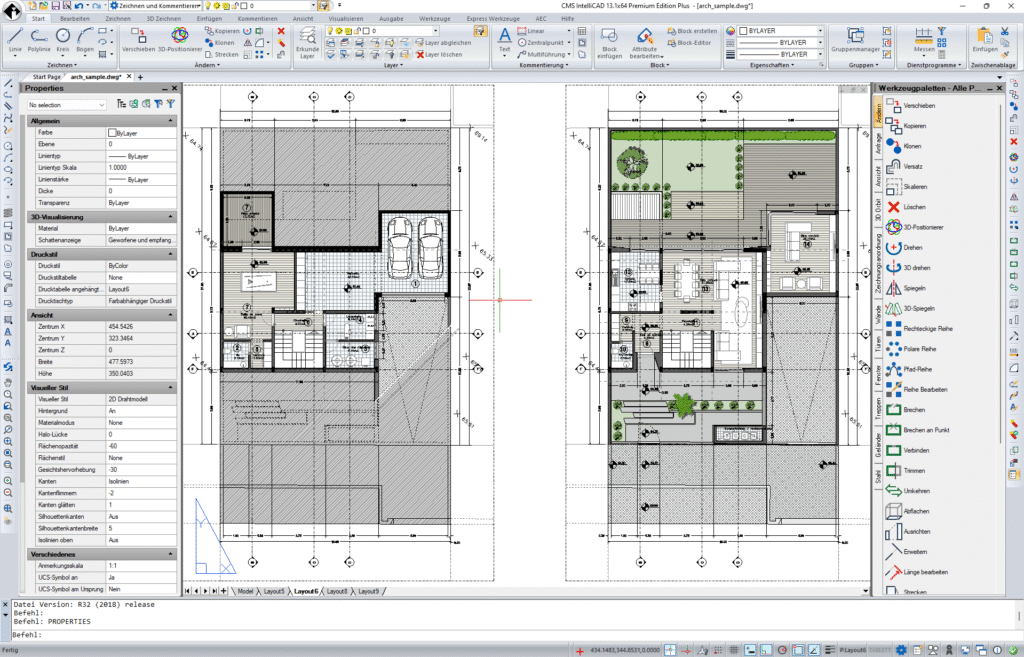This screenshot has height=657, width=1024.
Task: Click the Gruppenmanager icon
Action: click(x=854, y=37)
